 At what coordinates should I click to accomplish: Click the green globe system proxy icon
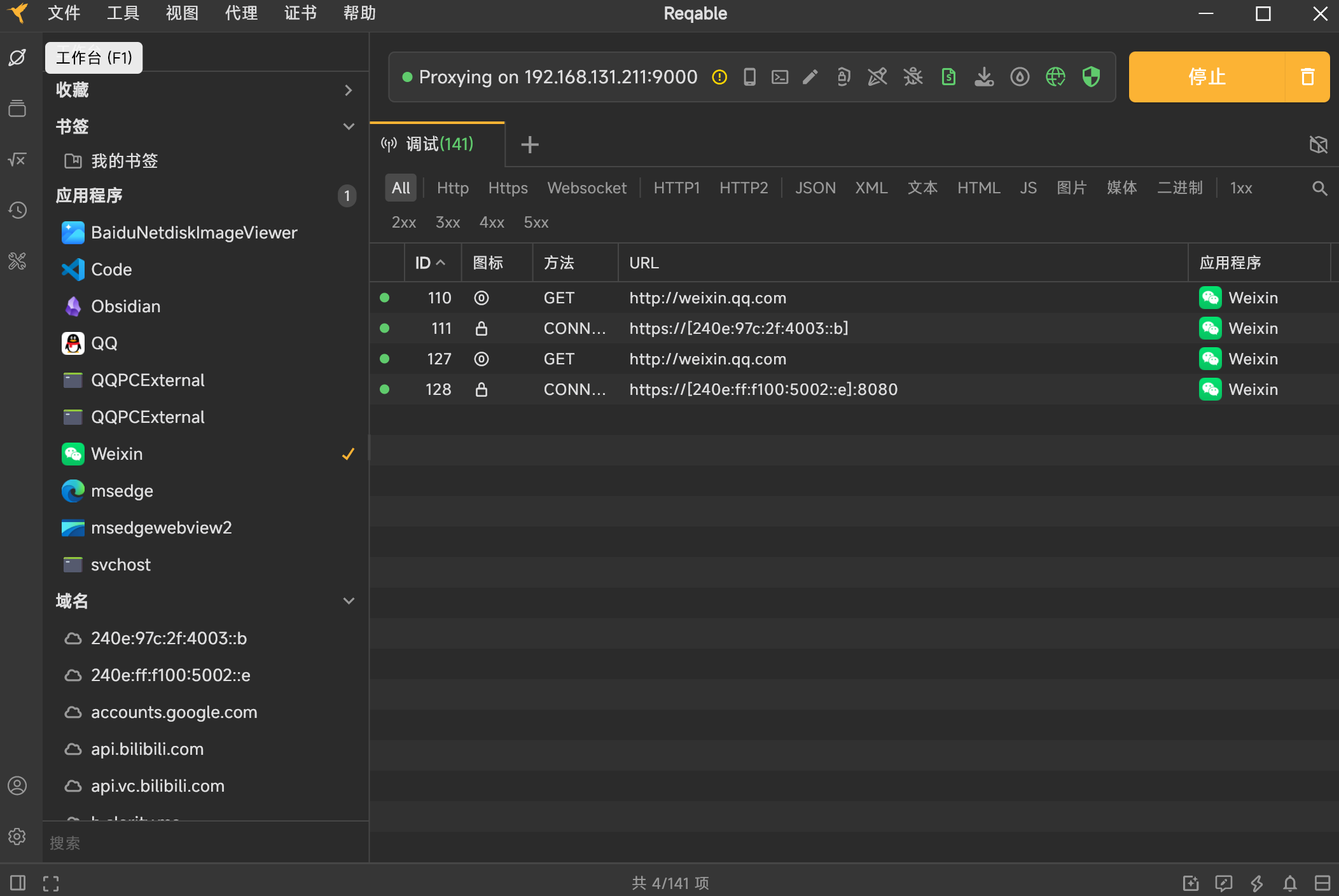click(1055, 77)
